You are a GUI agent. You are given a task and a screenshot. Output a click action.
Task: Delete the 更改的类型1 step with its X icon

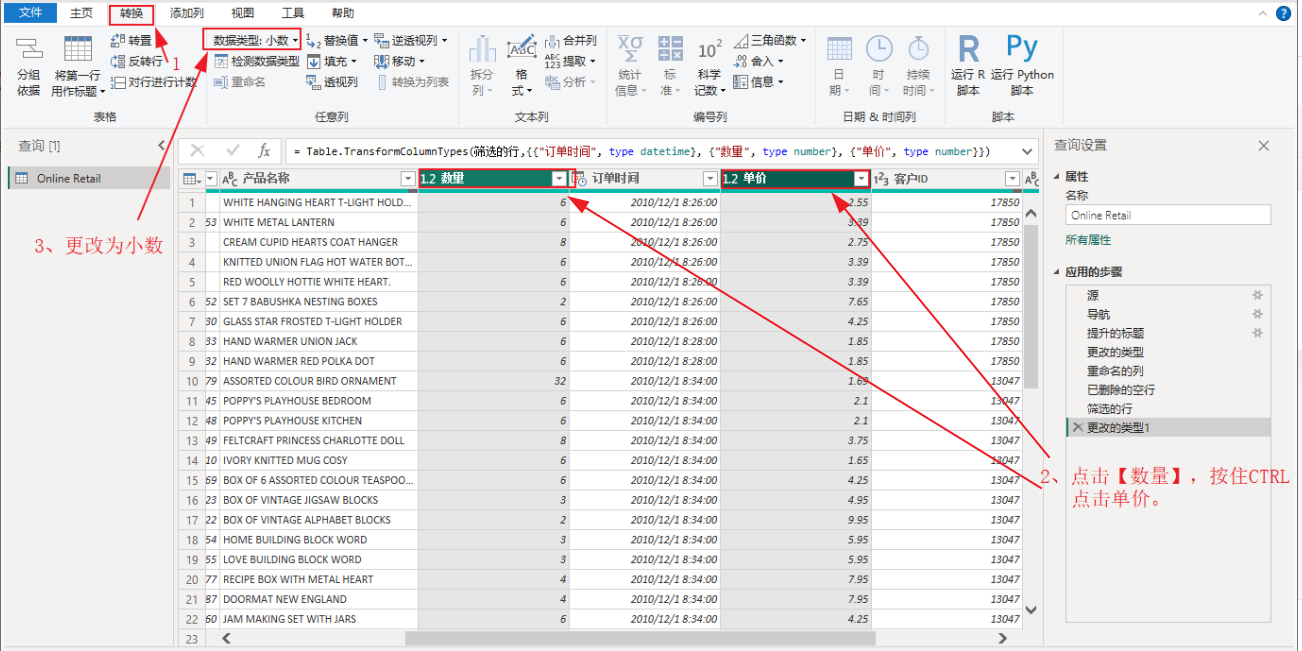click(x=1077, y=428)
